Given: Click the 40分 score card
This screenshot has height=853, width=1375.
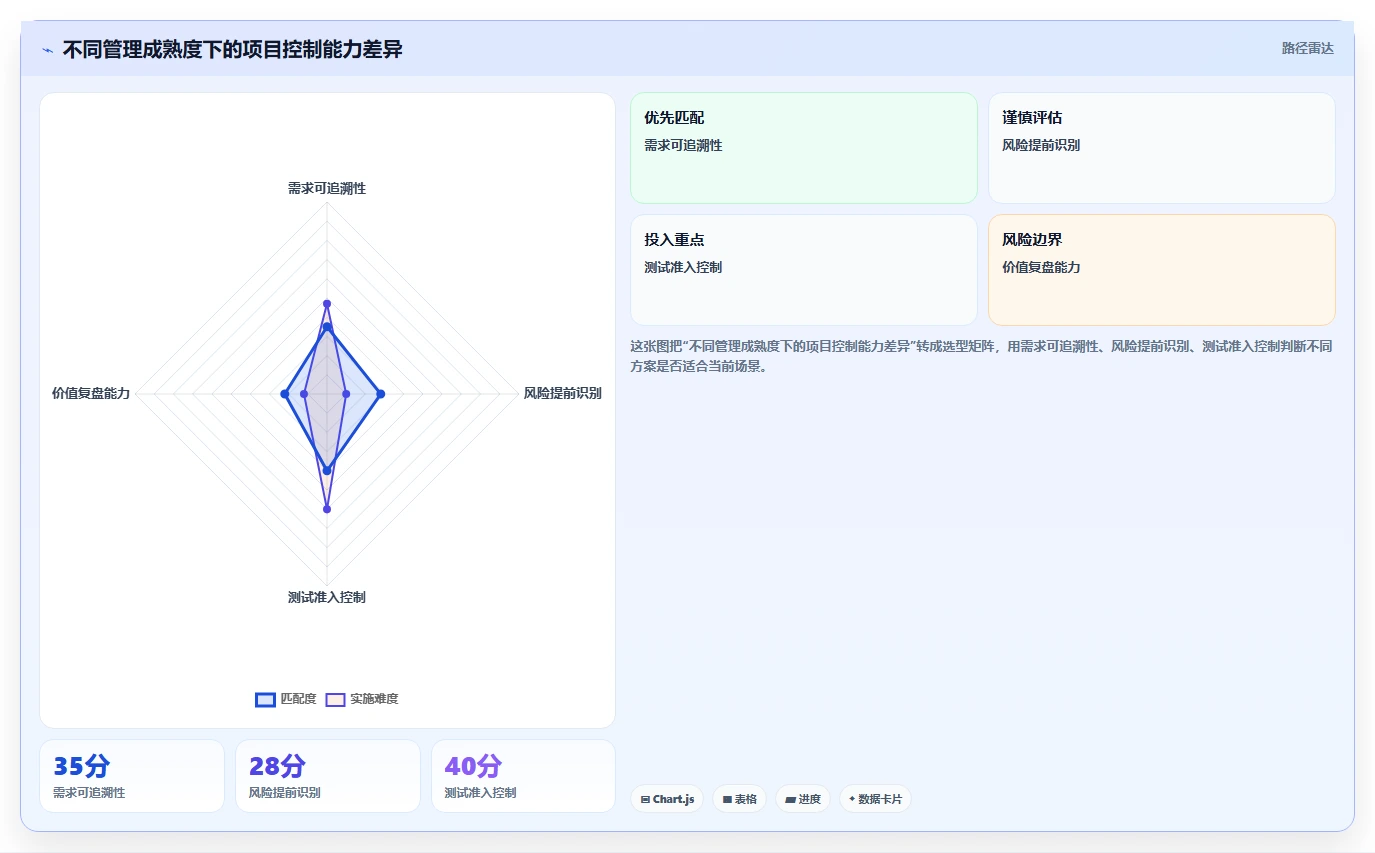Looking at the screenshot, I should coord(523,776).
